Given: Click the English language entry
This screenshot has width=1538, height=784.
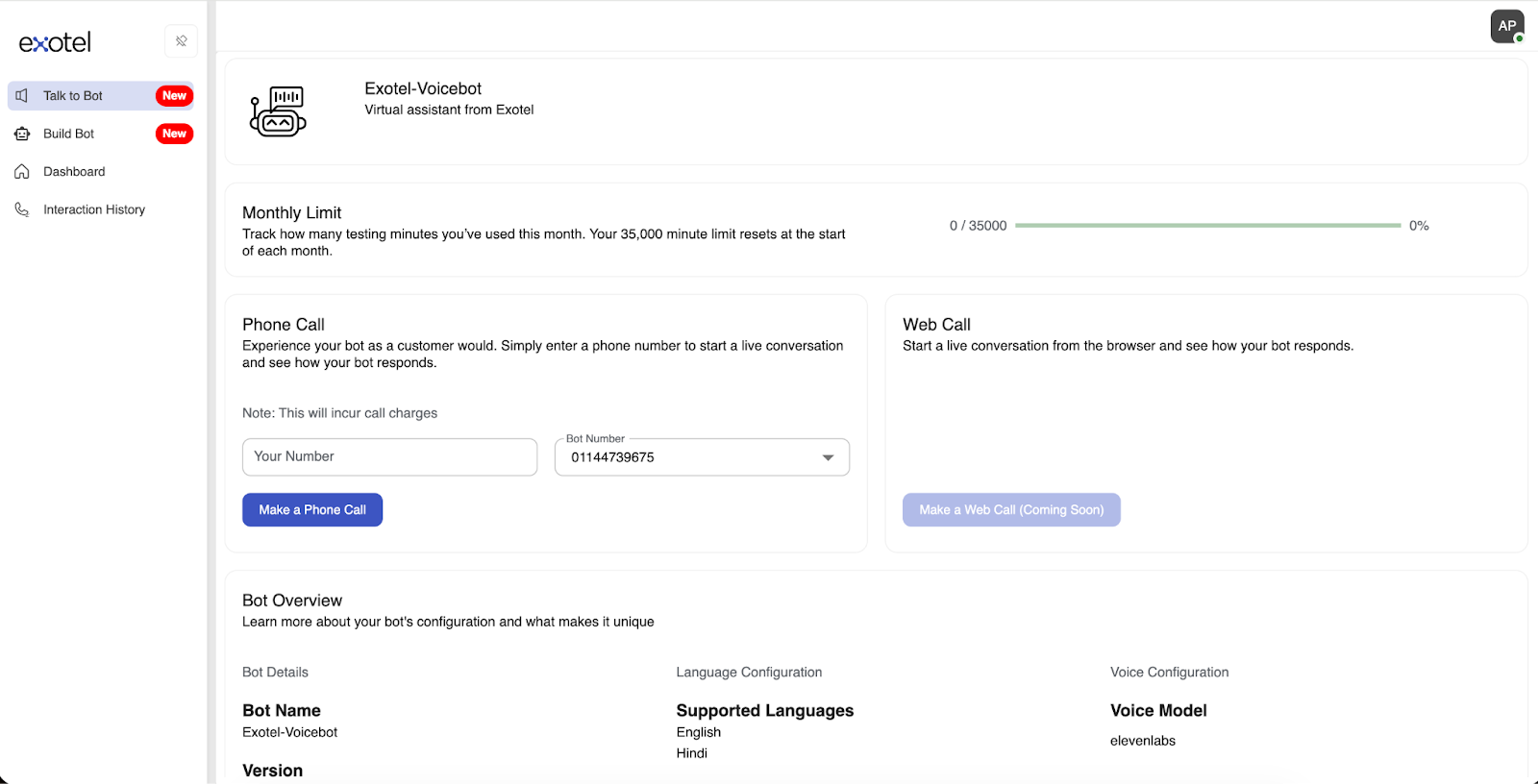Looking at the screenshot, I should (698, 732).
